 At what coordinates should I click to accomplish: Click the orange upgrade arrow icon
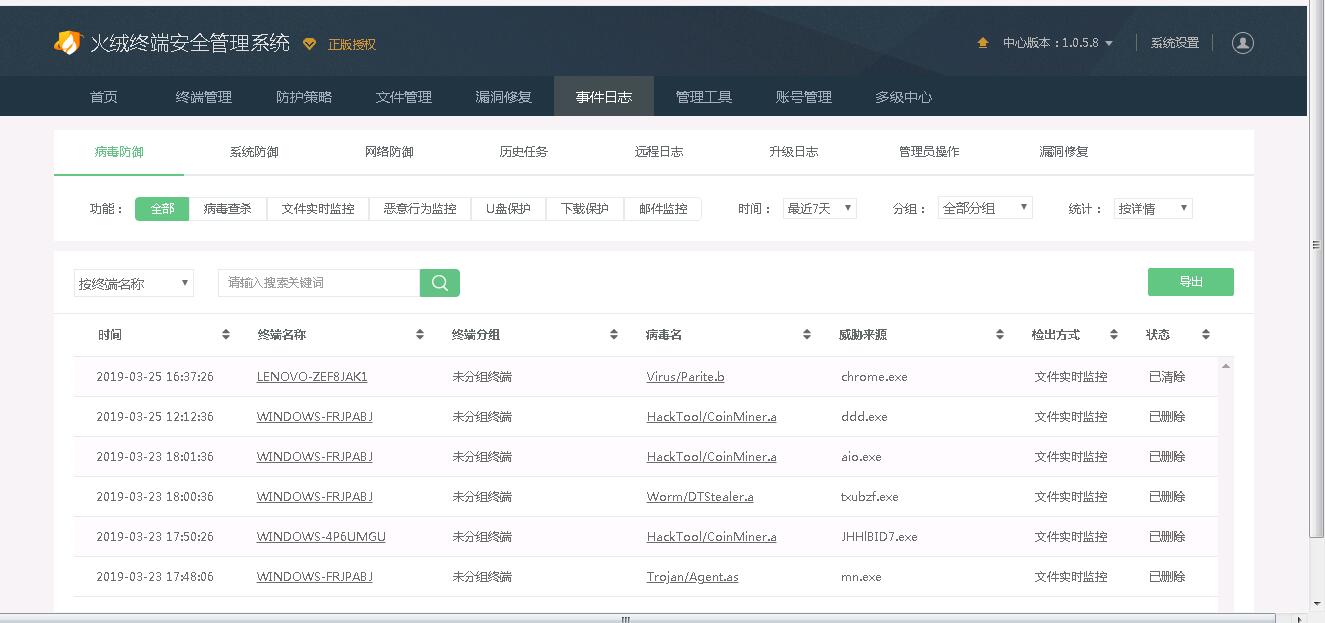click(983, 43)
